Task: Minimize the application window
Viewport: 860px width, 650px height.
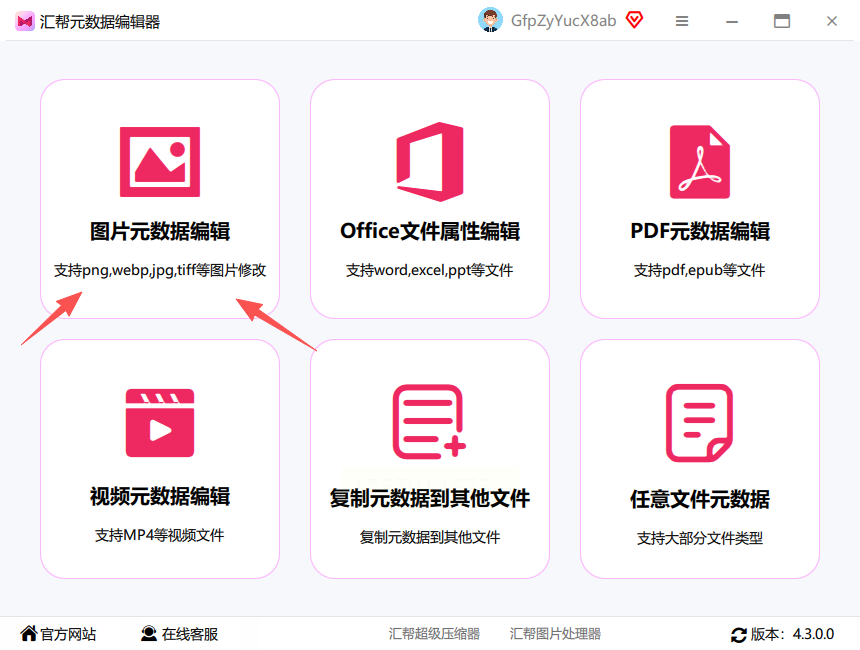Action: [732, 21]
